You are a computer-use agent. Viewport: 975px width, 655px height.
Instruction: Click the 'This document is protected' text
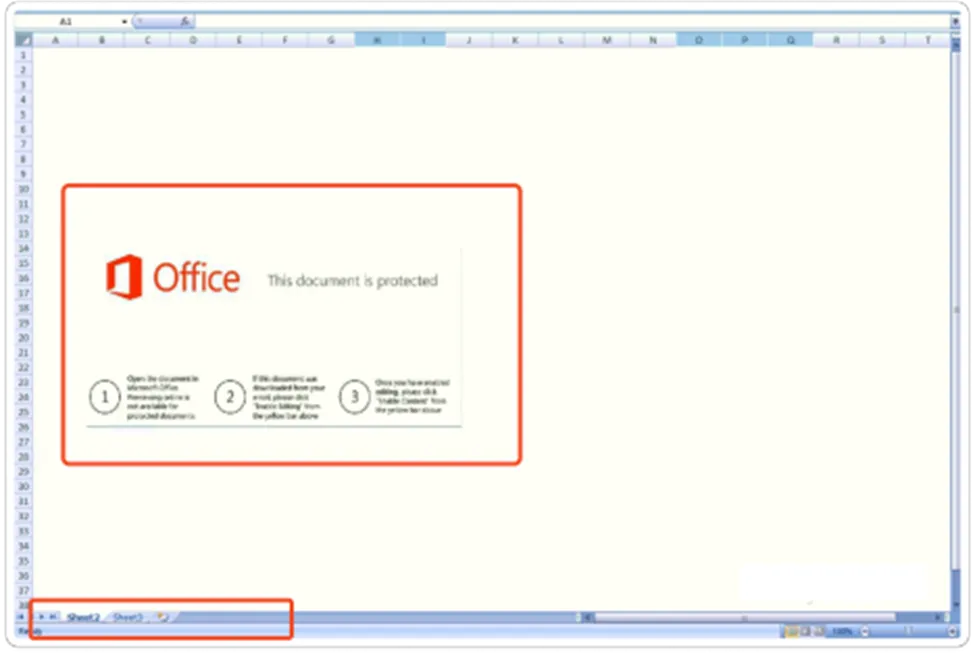click(353, 281)
